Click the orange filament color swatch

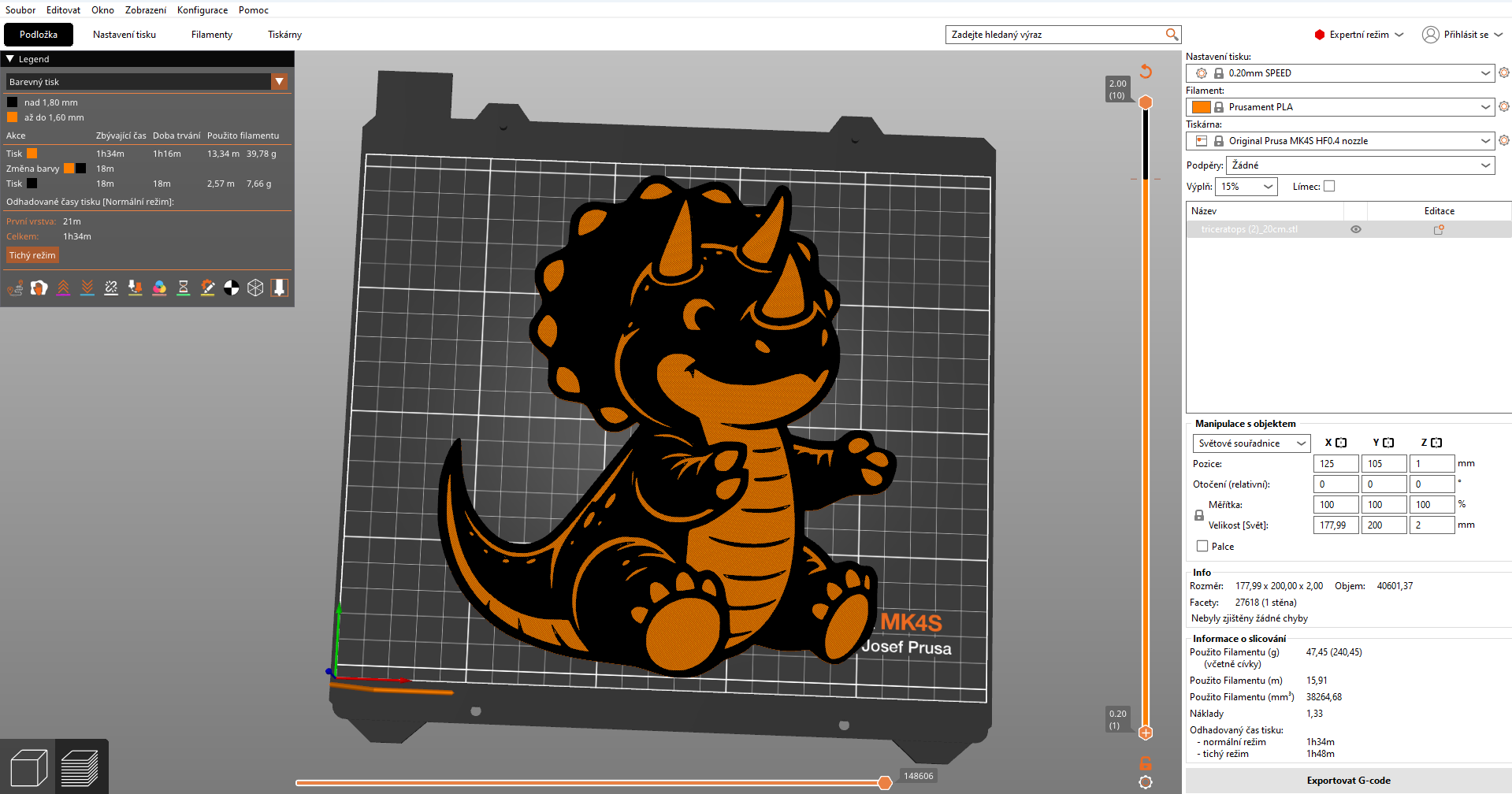pos(1202,107)
